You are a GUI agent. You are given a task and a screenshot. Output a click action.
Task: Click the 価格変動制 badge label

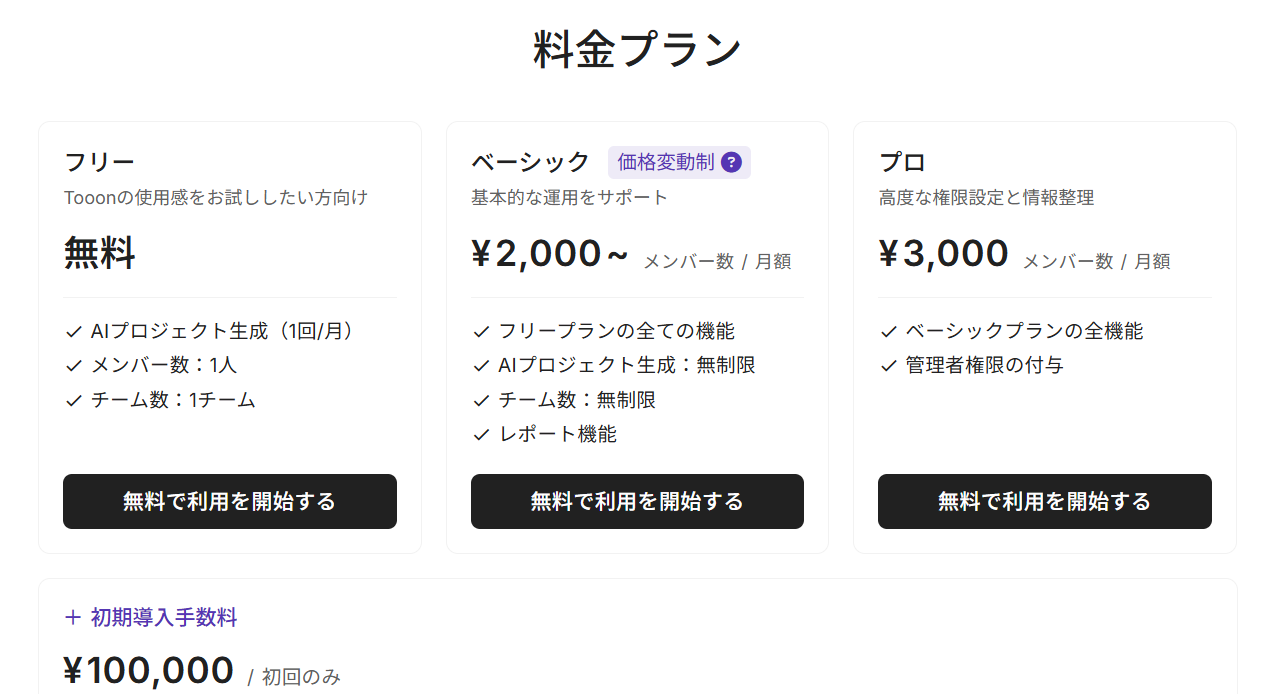(x=666, y=162)
